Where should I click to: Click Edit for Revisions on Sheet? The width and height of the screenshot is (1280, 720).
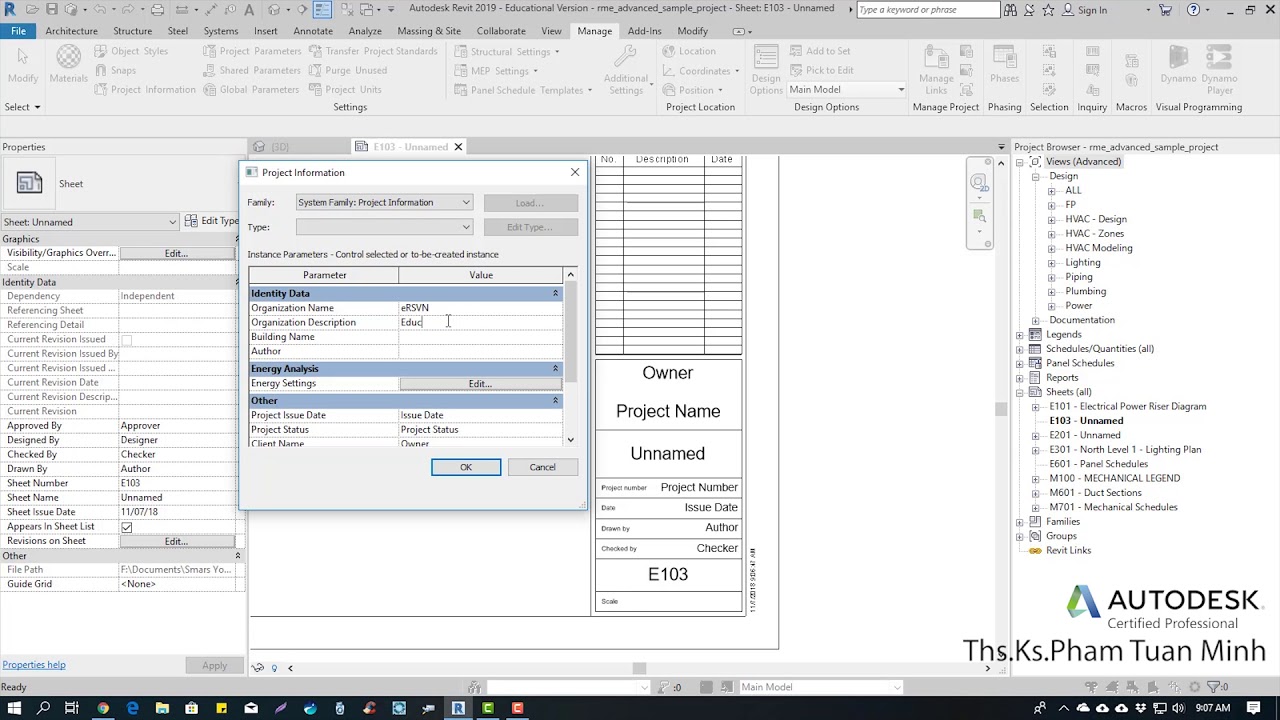tap(176, 541)
